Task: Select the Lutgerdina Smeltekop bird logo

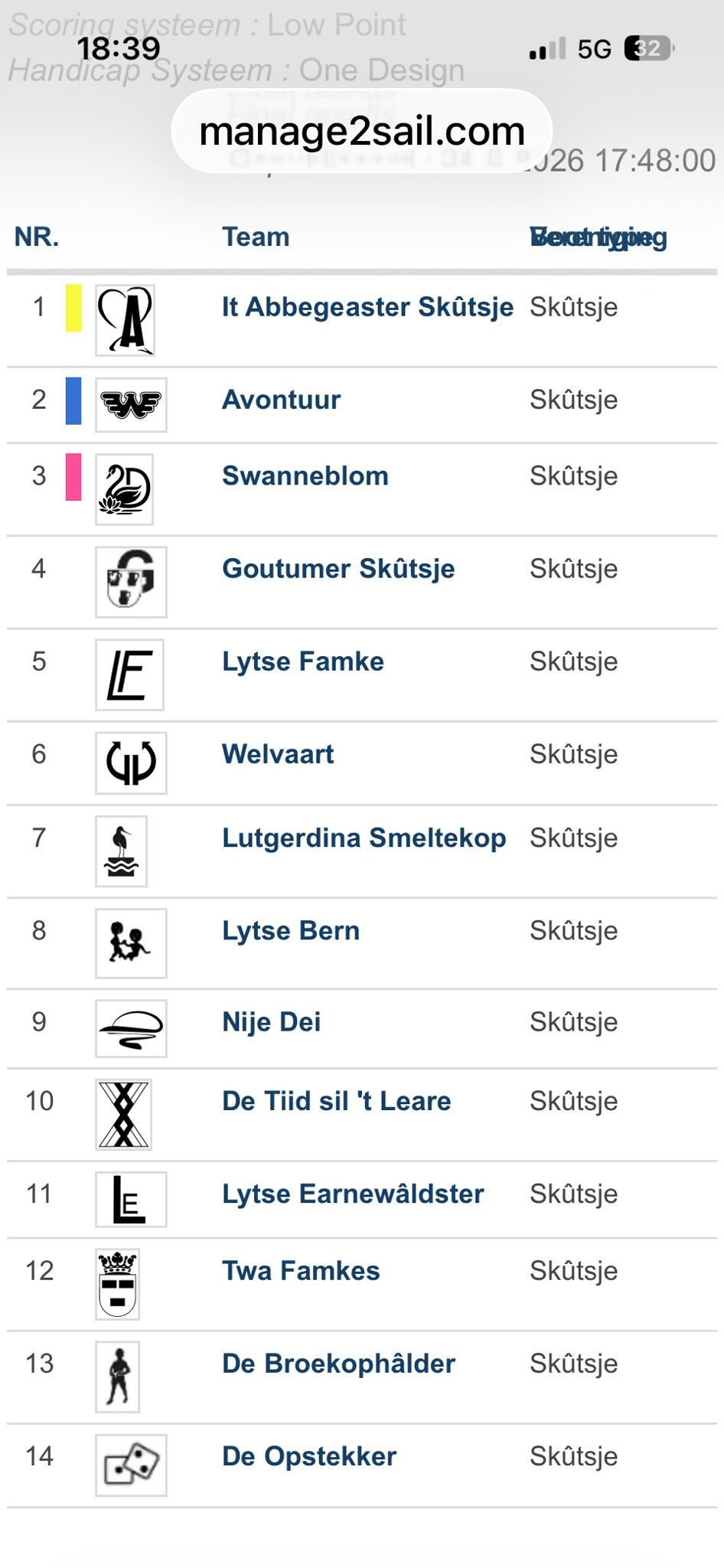Action: click(x=121, y=851)
